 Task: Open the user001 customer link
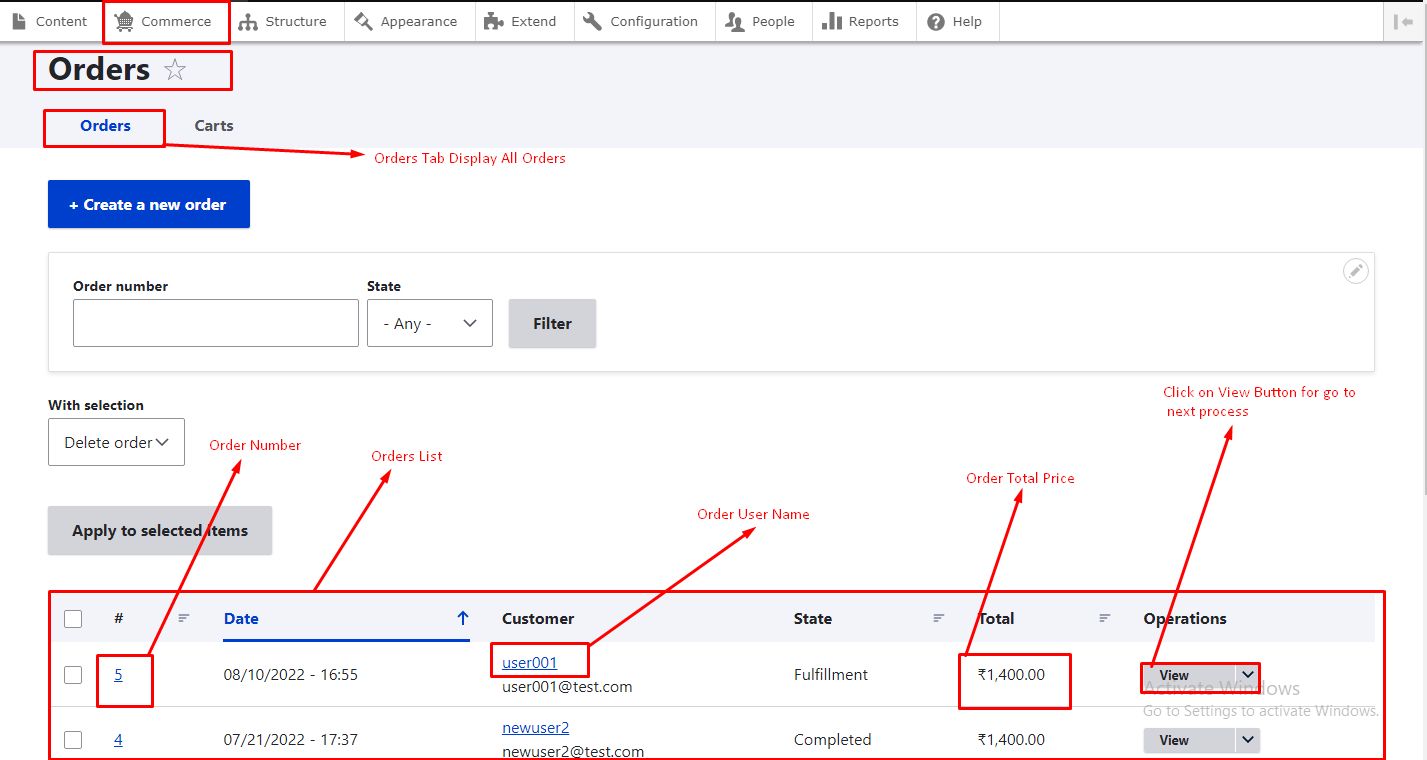[x=529, y=663]
